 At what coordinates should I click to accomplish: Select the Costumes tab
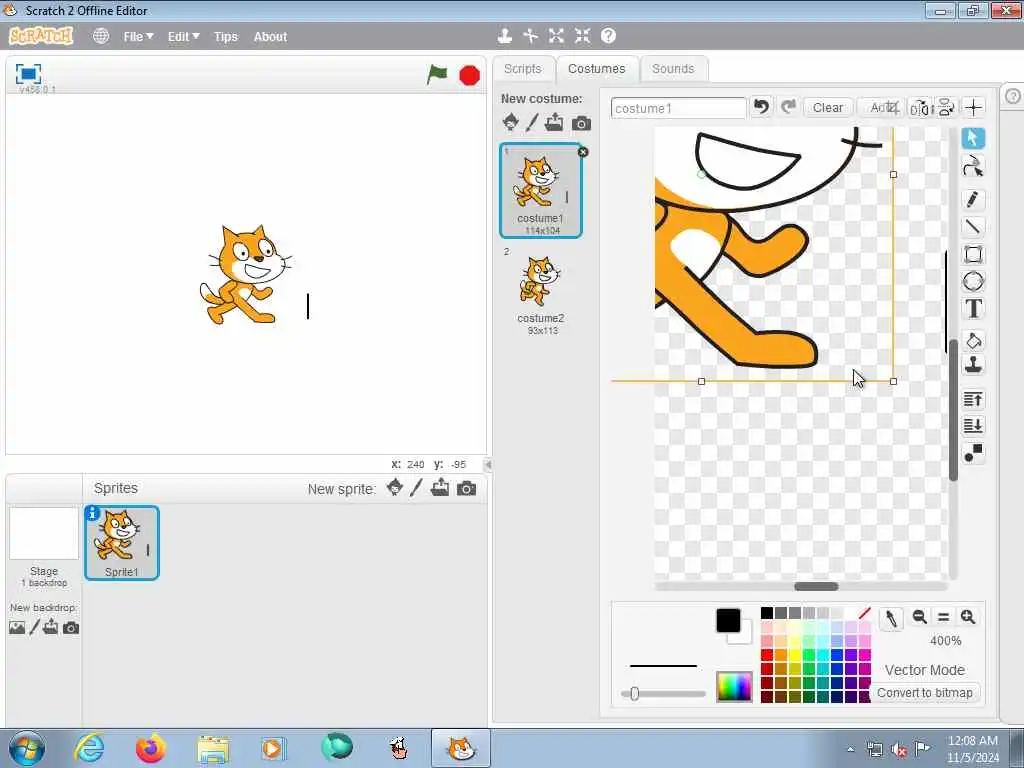(596, 69)
